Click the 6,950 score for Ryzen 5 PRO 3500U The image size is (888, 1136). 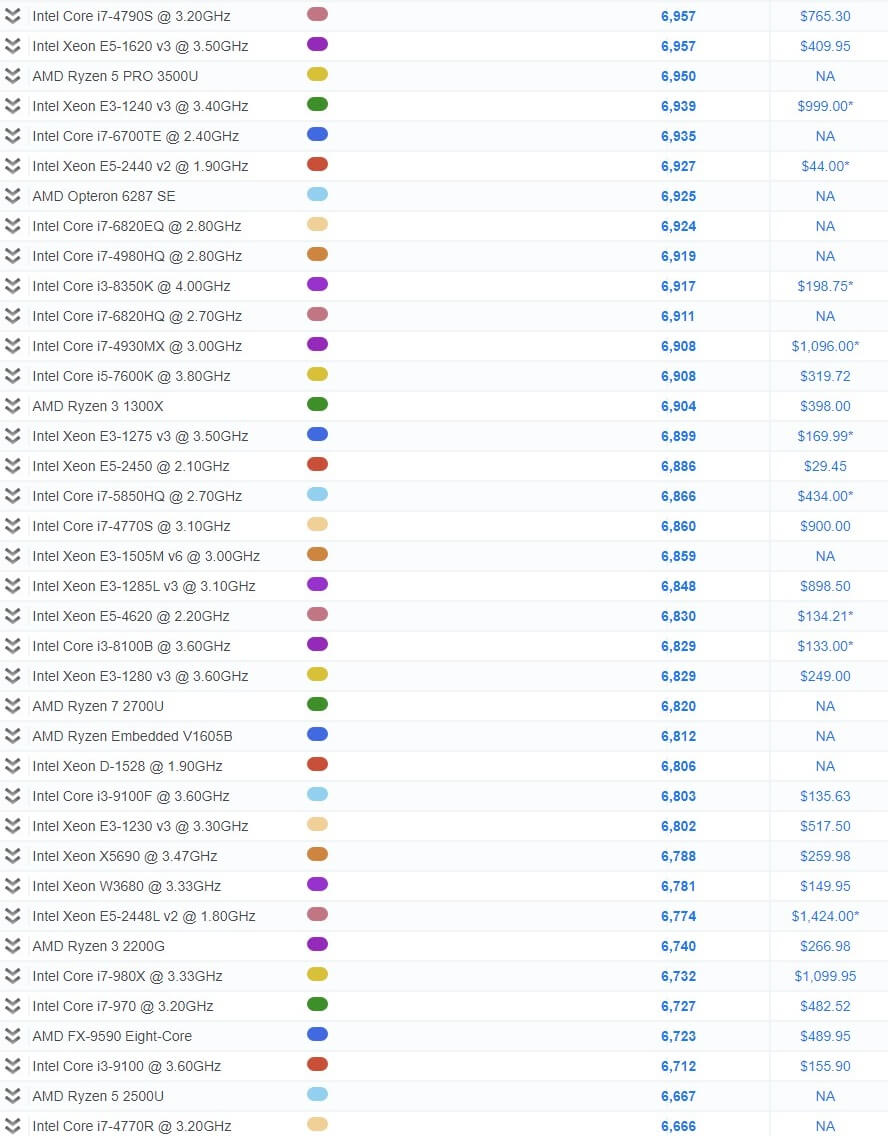[x=678, y=76]
